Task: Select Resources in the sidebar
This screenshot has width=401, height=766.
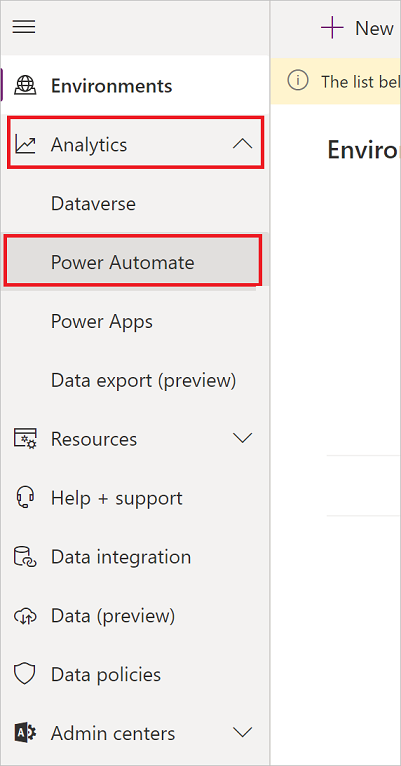Action: [x=135, y=438]
